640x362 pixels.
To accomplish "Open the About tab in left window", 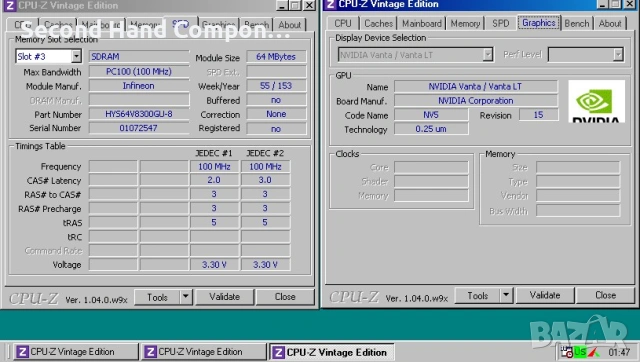I will pos(289,25).
